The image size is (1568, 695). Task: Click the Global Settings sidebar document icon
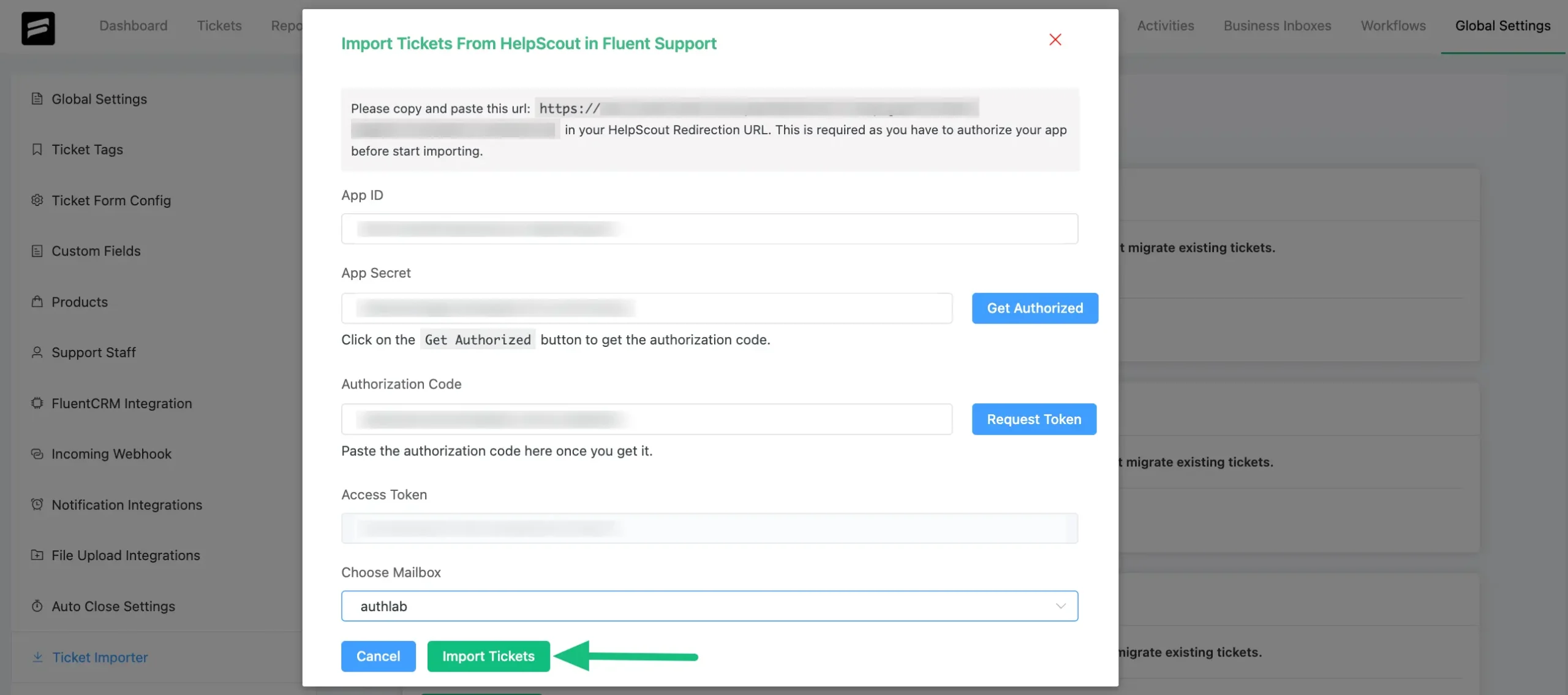[37, 99]
